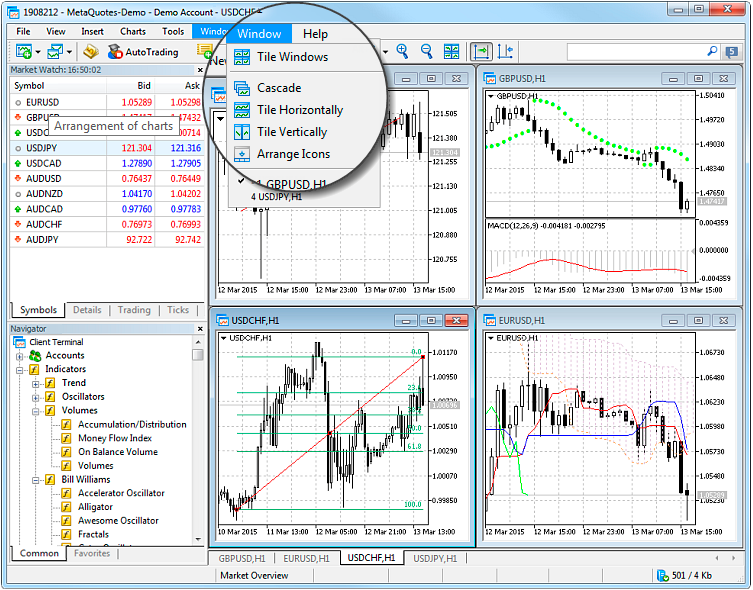Toggle the chart shift icon
The height and width of the screenshot is (590, 753).
click(505, 51)
